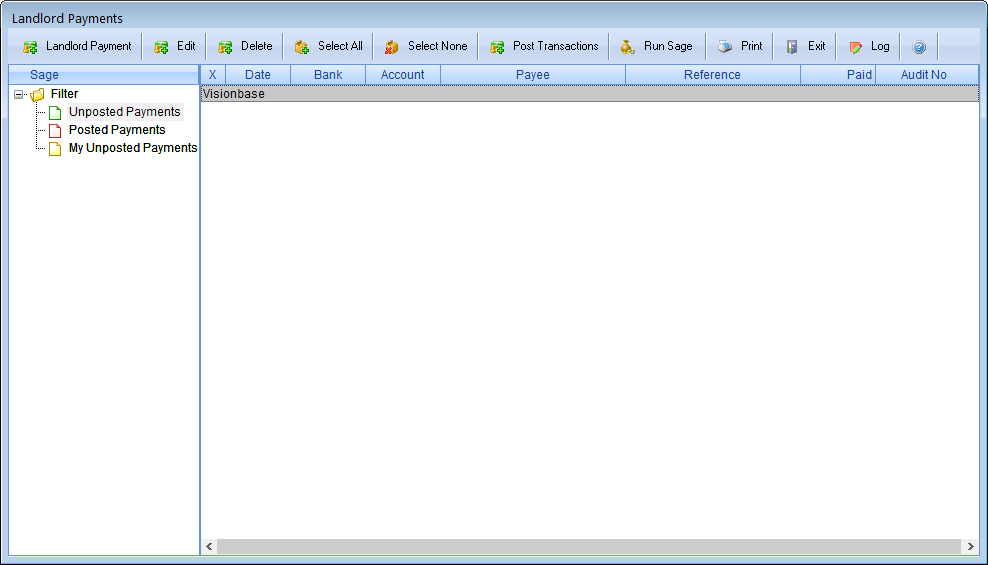Screen dimensions: 988x565
Task: Click the Edit toolbar button
Action: (175, 47)
